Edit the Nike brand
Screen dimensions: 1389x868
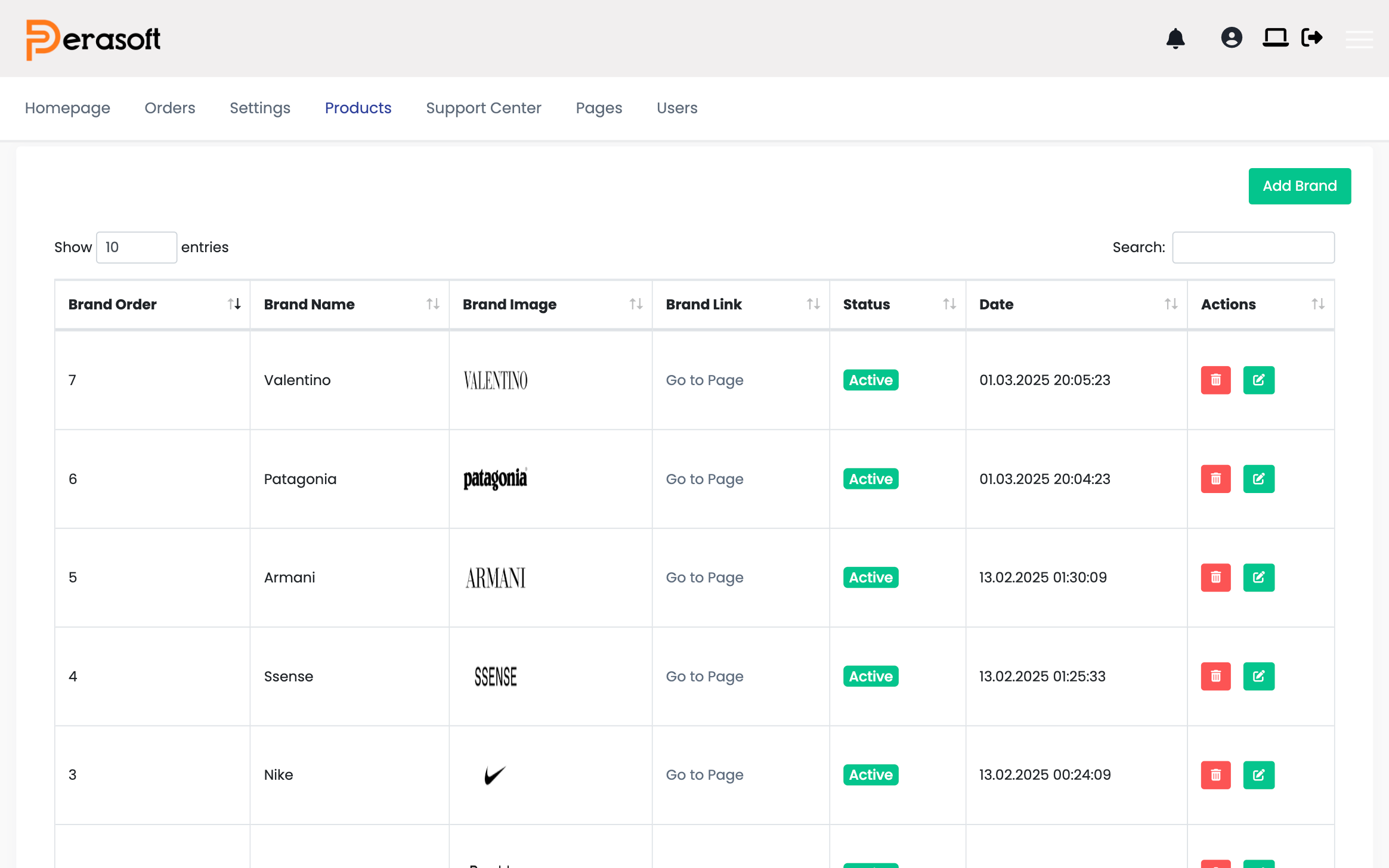(1258, 775)
